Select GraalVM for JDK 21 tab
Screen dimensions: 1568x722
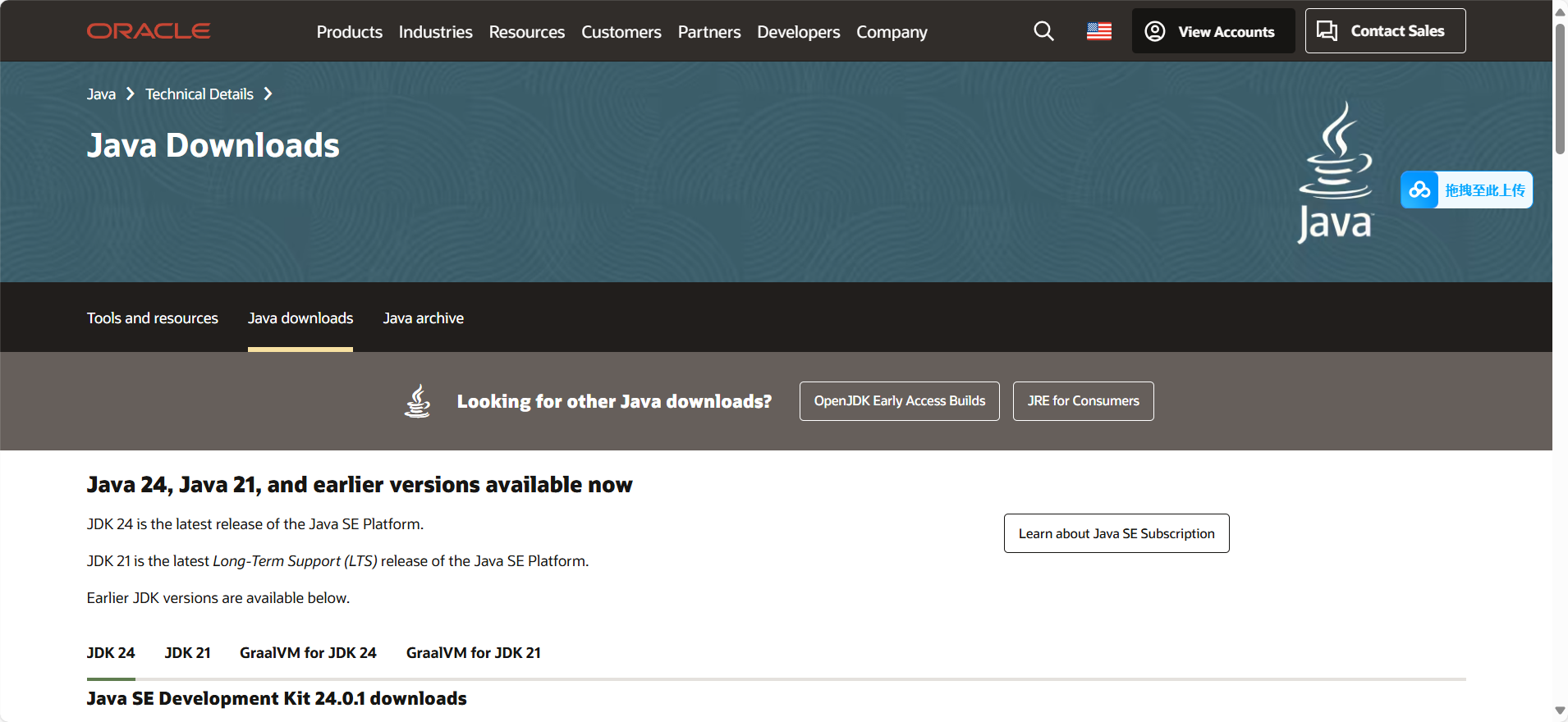point(474,653)
